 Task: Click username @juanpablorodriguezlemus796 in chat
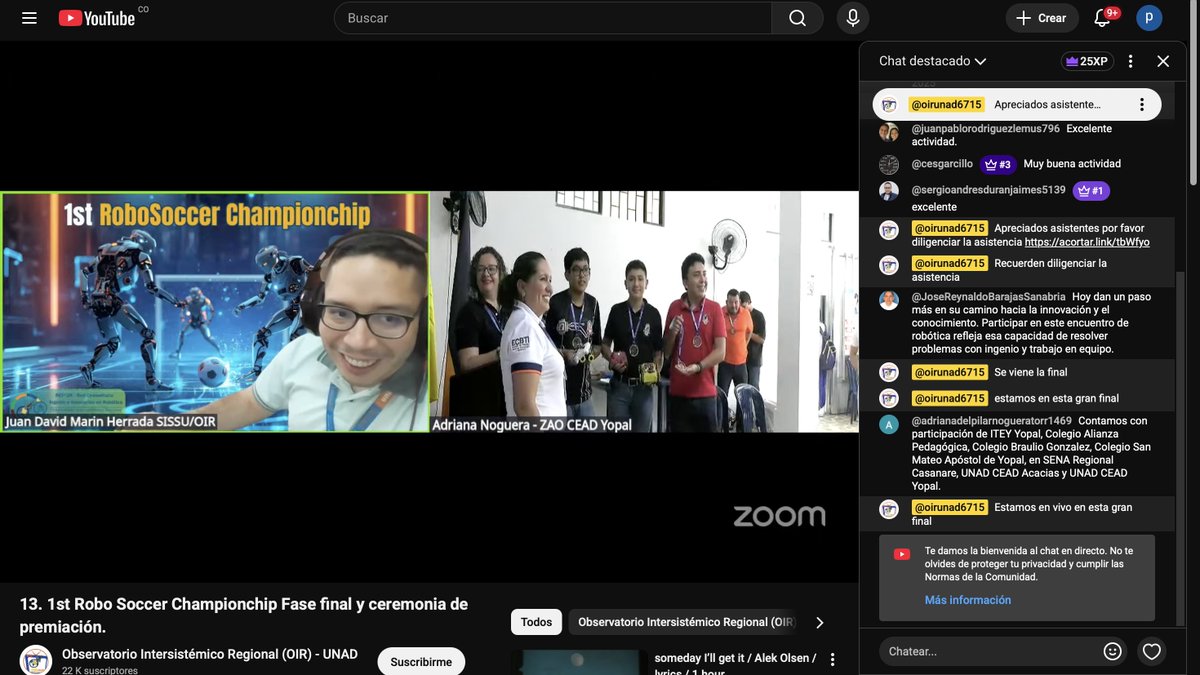point(985,129)
